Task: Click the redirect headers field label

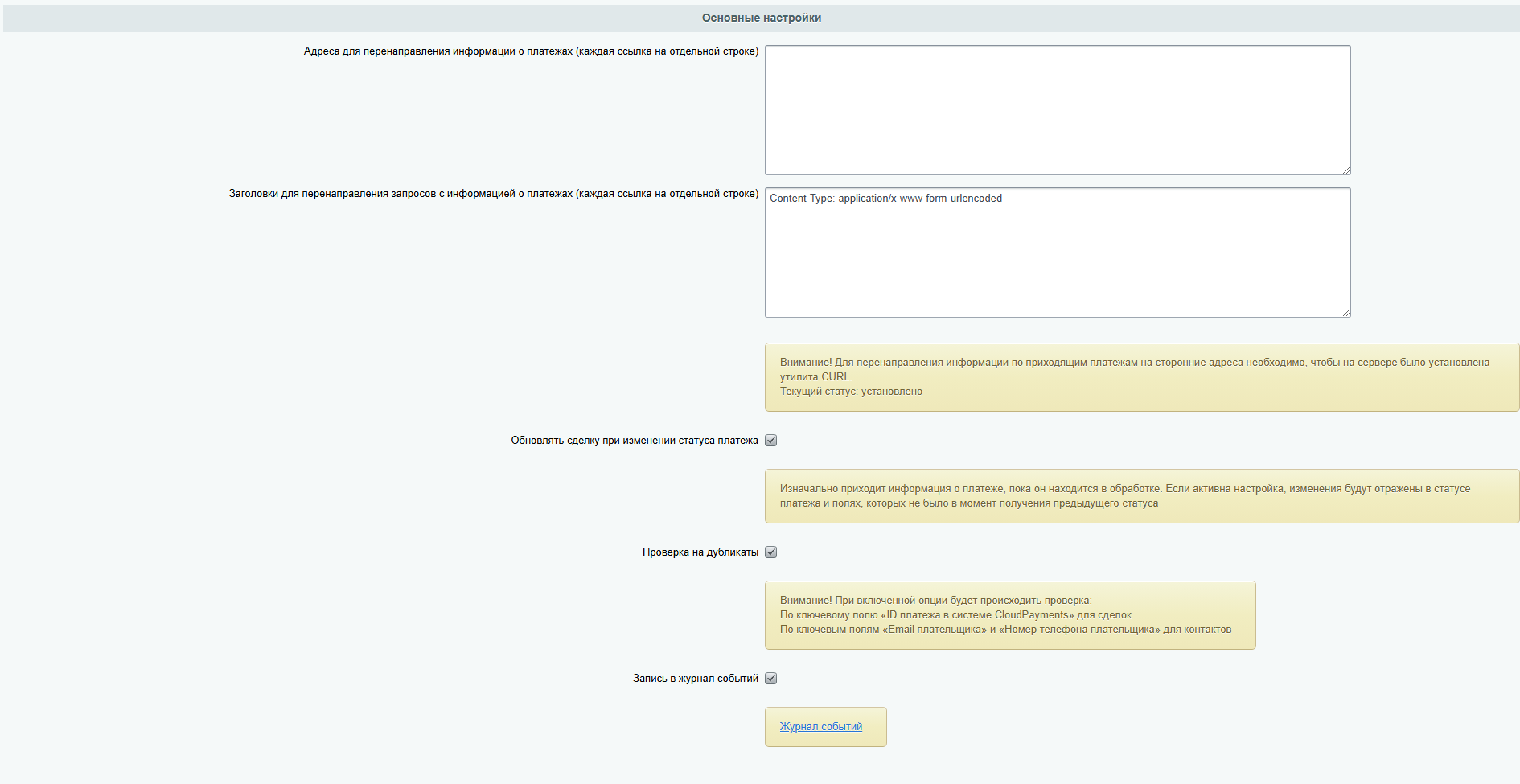Action: click(x=493, y=194)
